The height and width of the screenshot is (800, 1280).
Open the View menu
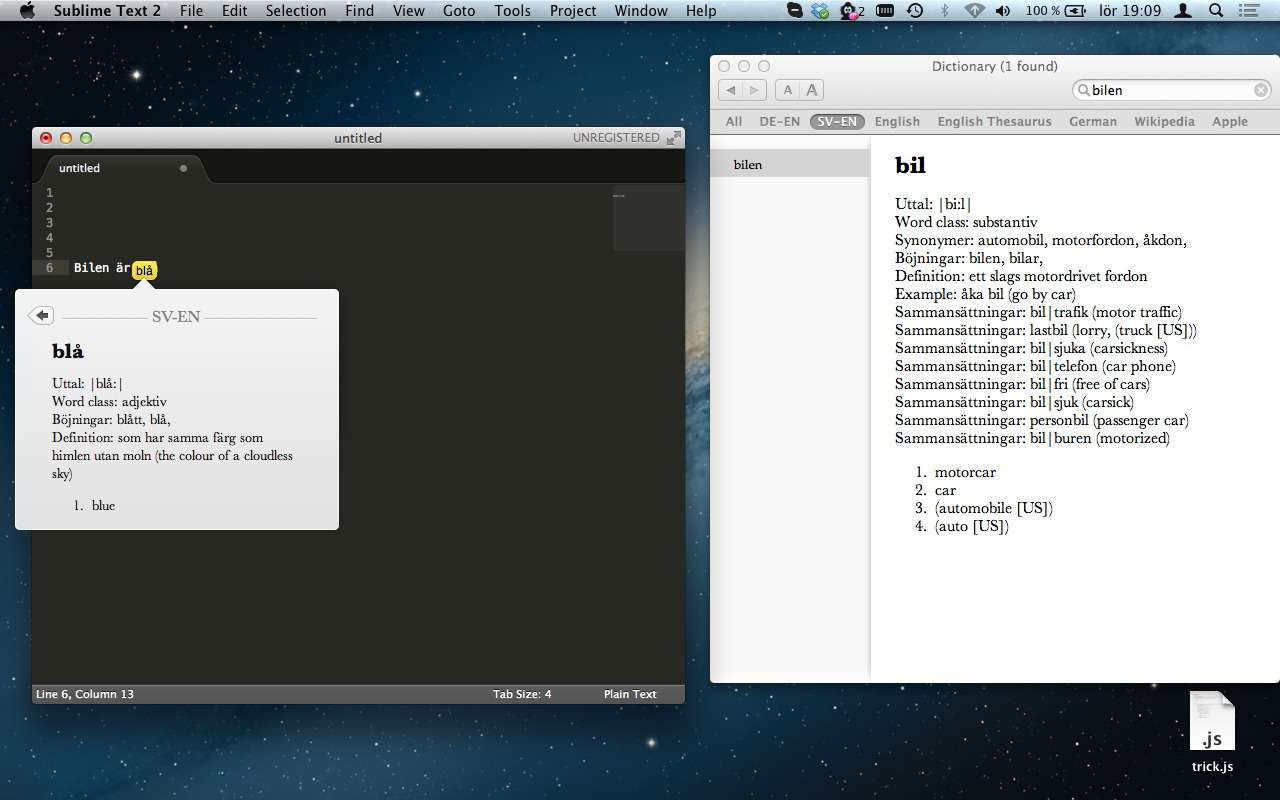(x=408, y=10)
